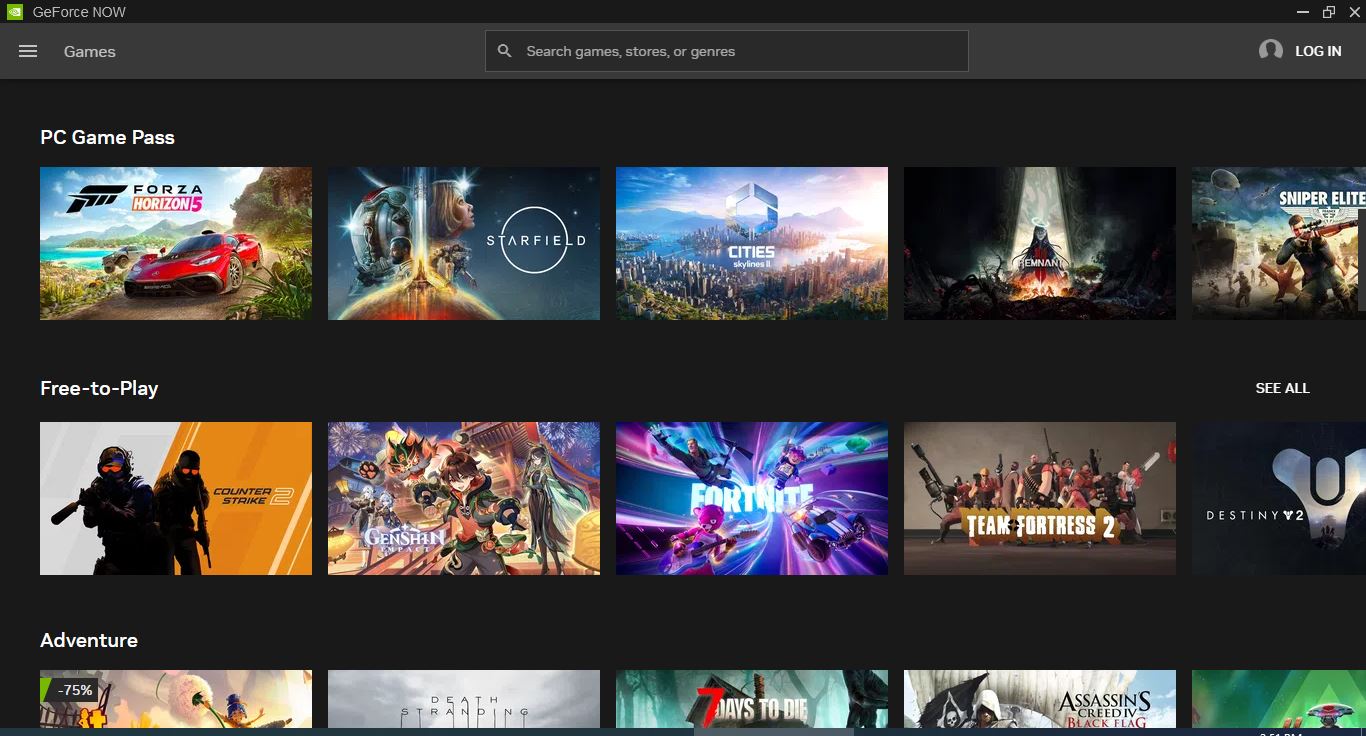1366x736 pixels.
Task: Open Assassin's Creed IV Black Flag tile
Action: 1040,699
